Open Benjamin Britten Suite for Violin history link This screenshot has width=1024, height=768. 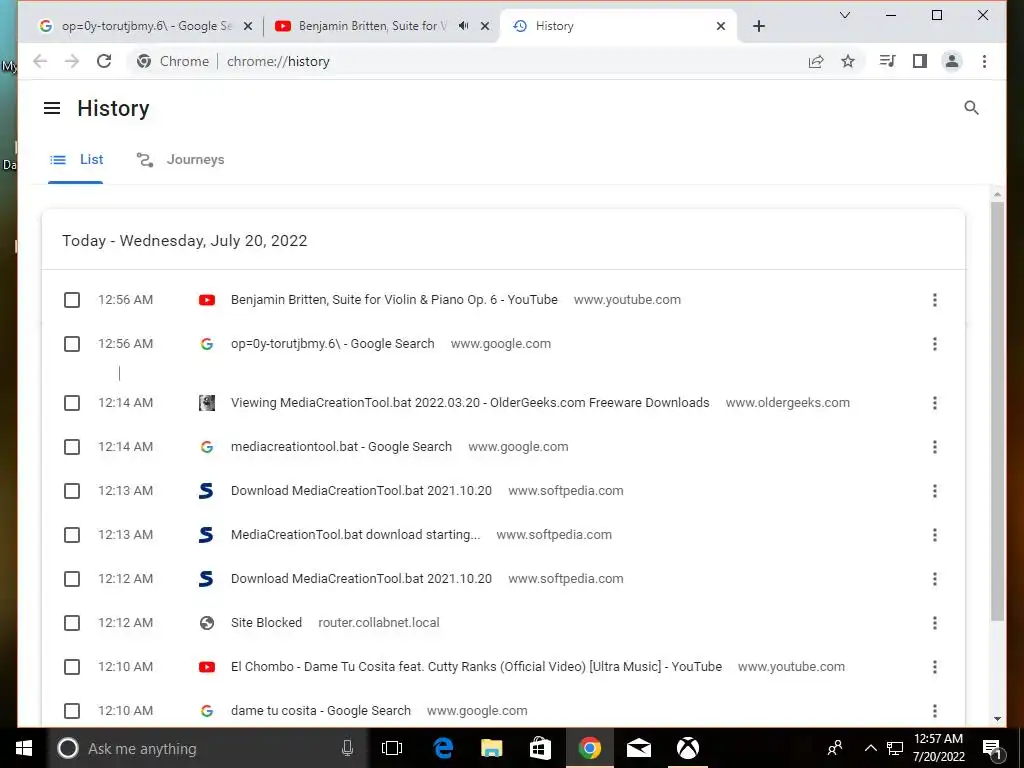click(394, 300)
